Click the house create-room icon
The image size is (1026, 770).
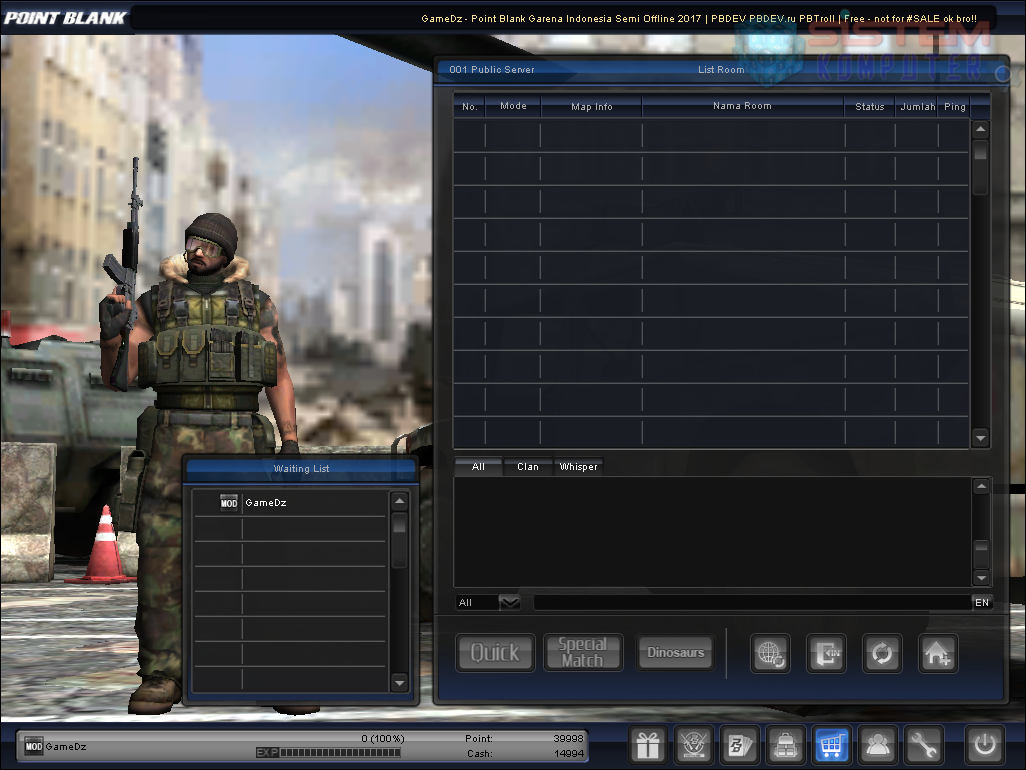[x=938, y=653]
